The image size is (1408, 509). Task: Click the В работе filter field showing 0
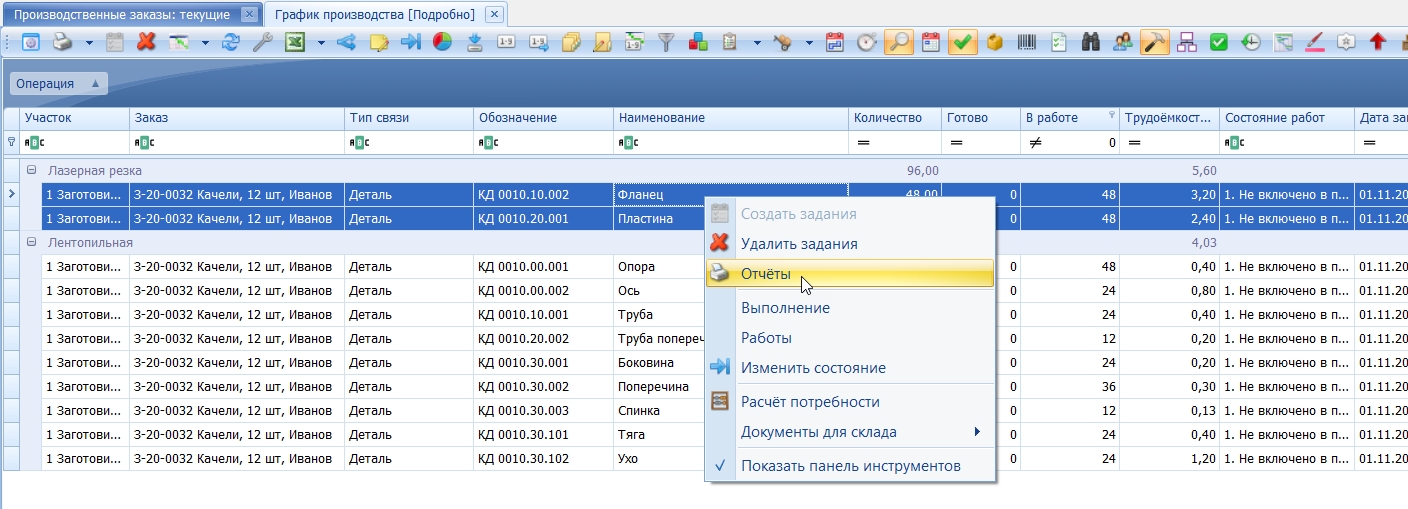click(1070, 142)
